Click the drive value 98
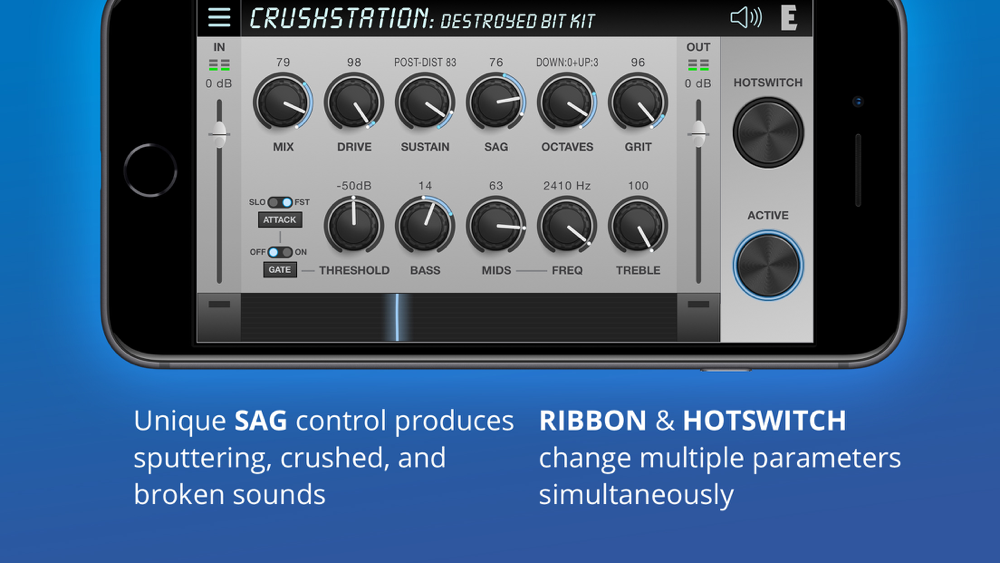Screen dimensions: 1000x563 [354, 62]
